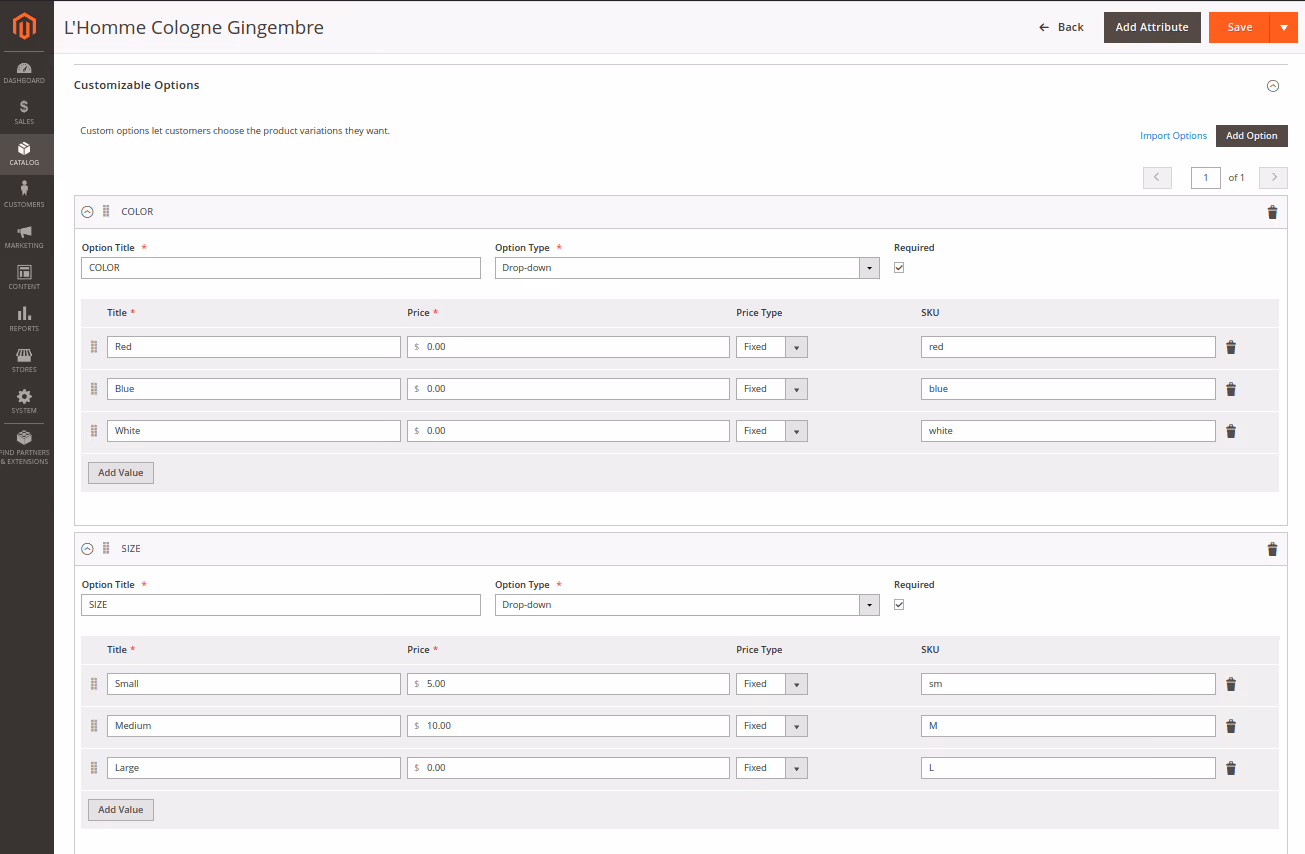Edit the Red title field

pos(254,347)
